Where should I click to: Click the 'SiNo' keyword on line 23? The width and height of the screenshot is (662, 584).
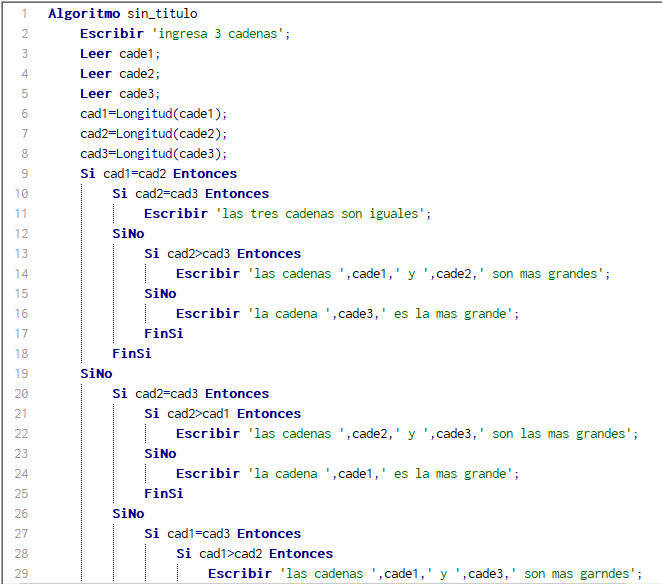coord(160,454)
